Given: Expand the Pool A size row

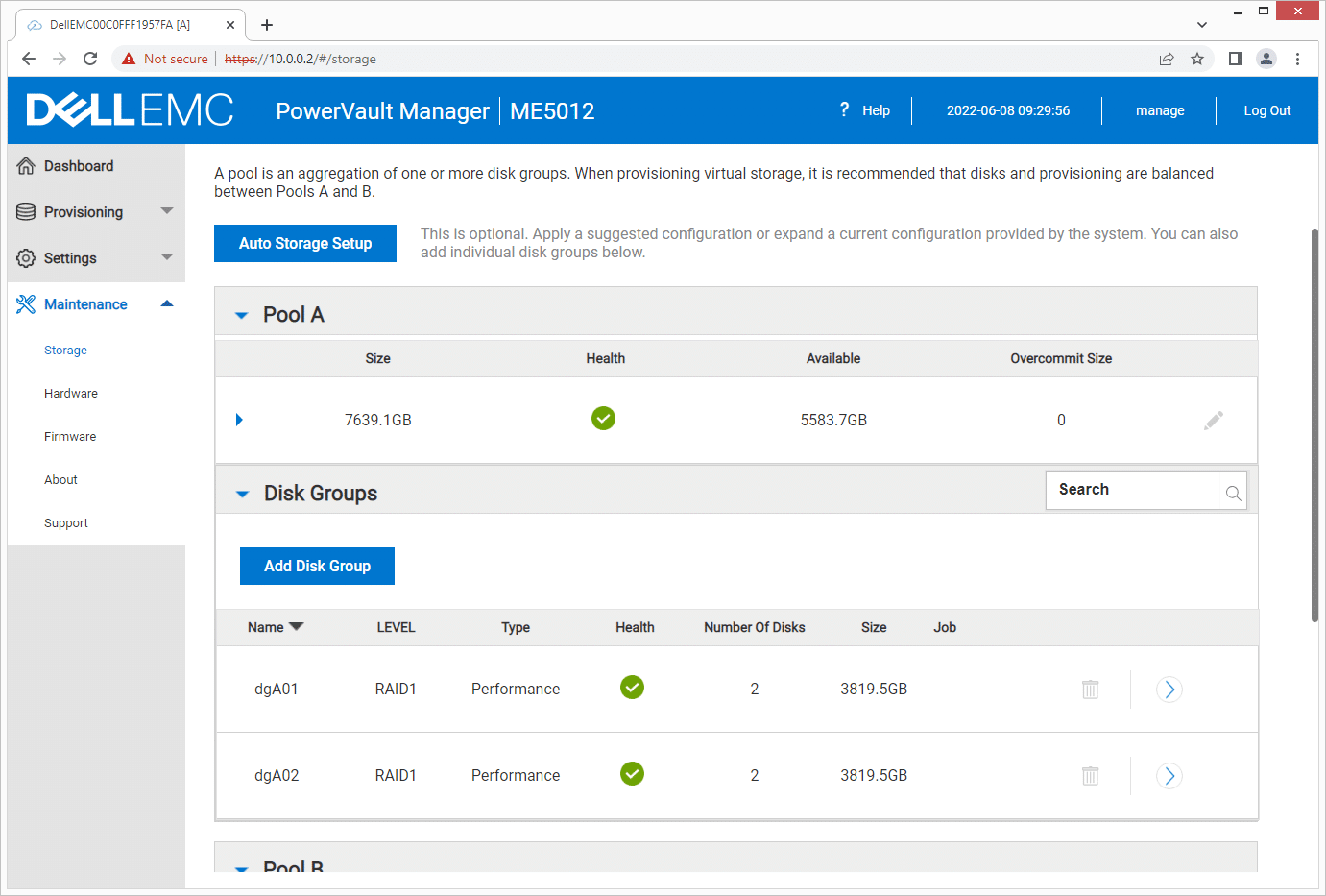Looking at the screenshot, I should 239,420.
